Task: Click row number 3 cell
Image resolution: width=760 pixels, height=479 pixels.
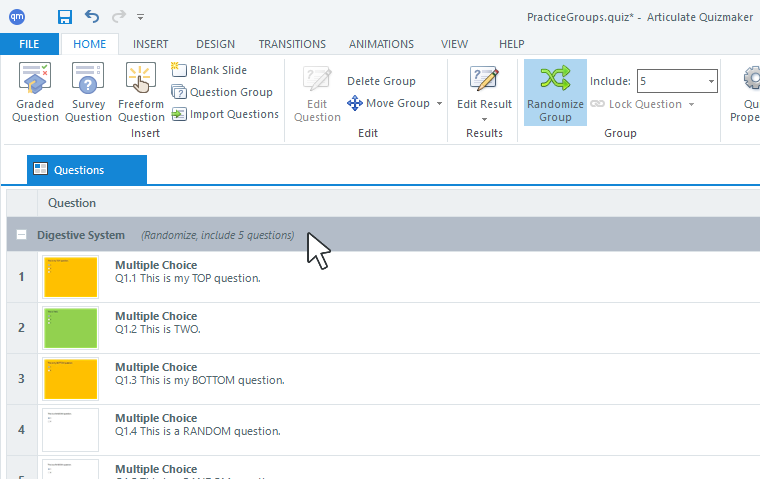Action: click(x=22, y=379)
